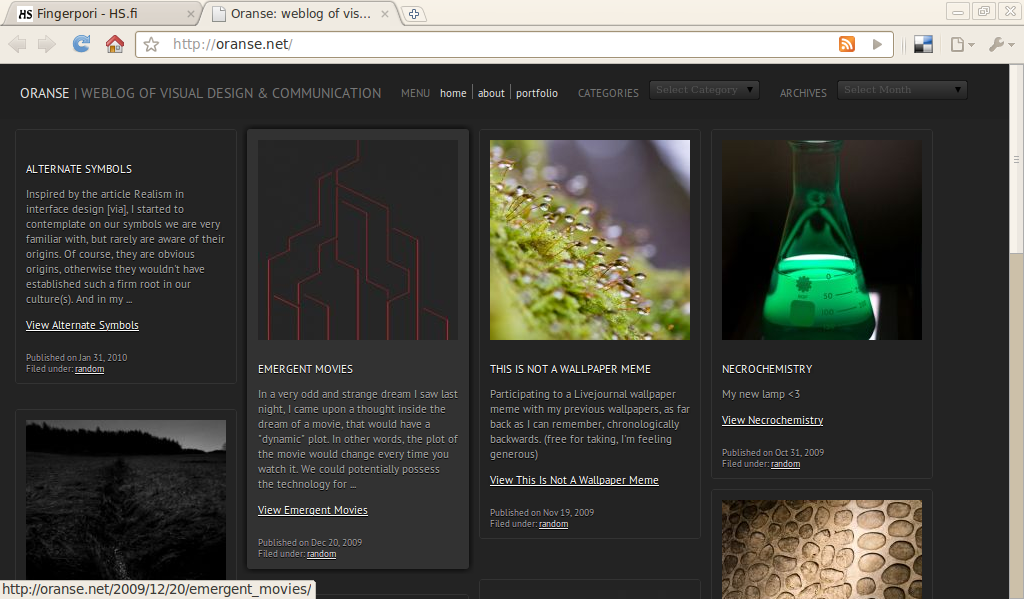
Task: Click 'Published on Dec 20, 2009' text
Action: click(x=310, y=542)
